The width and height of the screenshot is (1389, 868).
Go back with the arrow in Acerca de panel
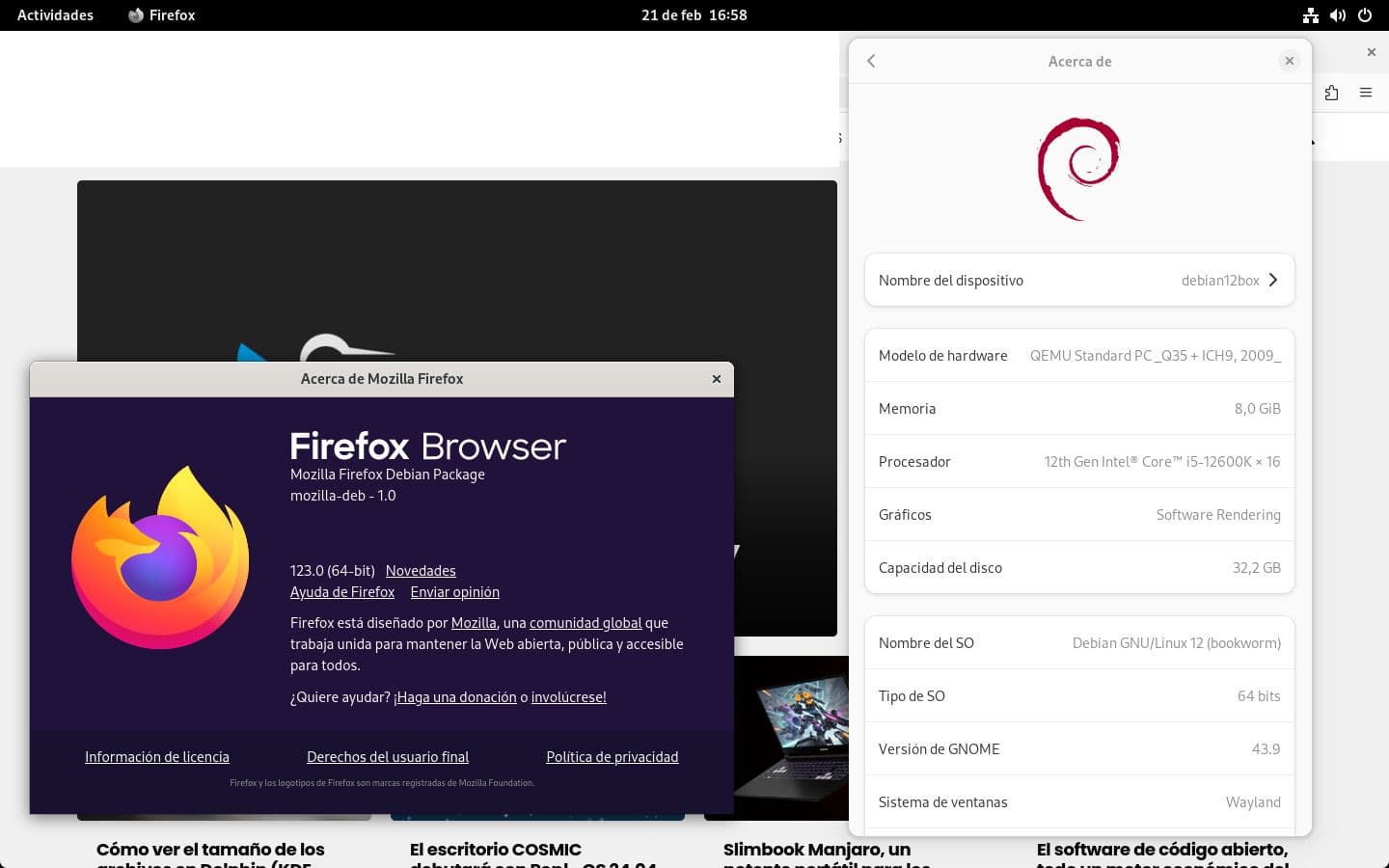(871, 61)
